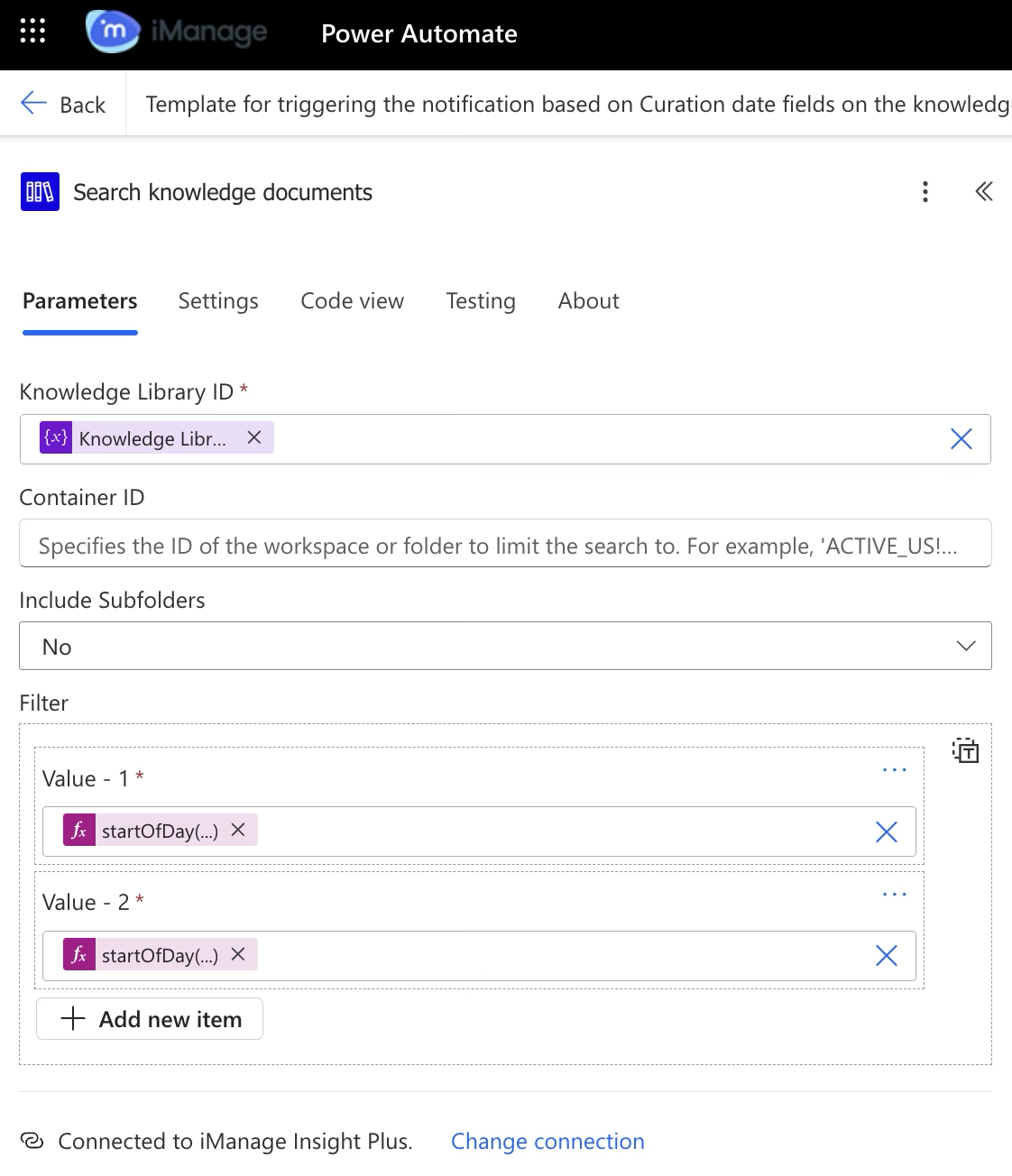Image resolution: width=1012 pixels, height=1176 pixels.
Task: Collapse the panel with double chevron
Action: coord(984,191)
